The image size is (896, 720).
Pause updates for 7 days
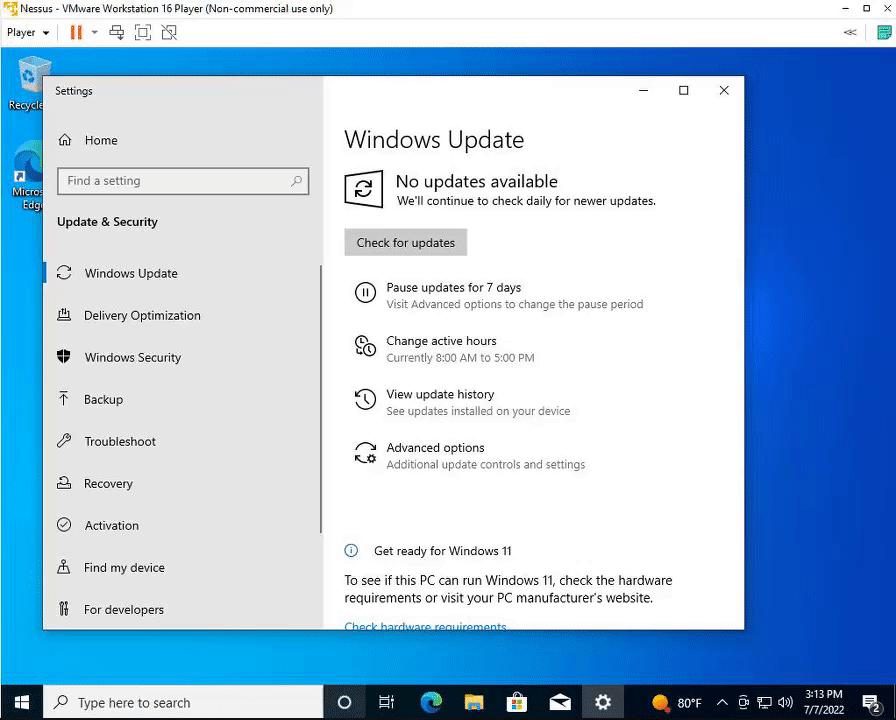pyautogui.click(x=498, y=295)
